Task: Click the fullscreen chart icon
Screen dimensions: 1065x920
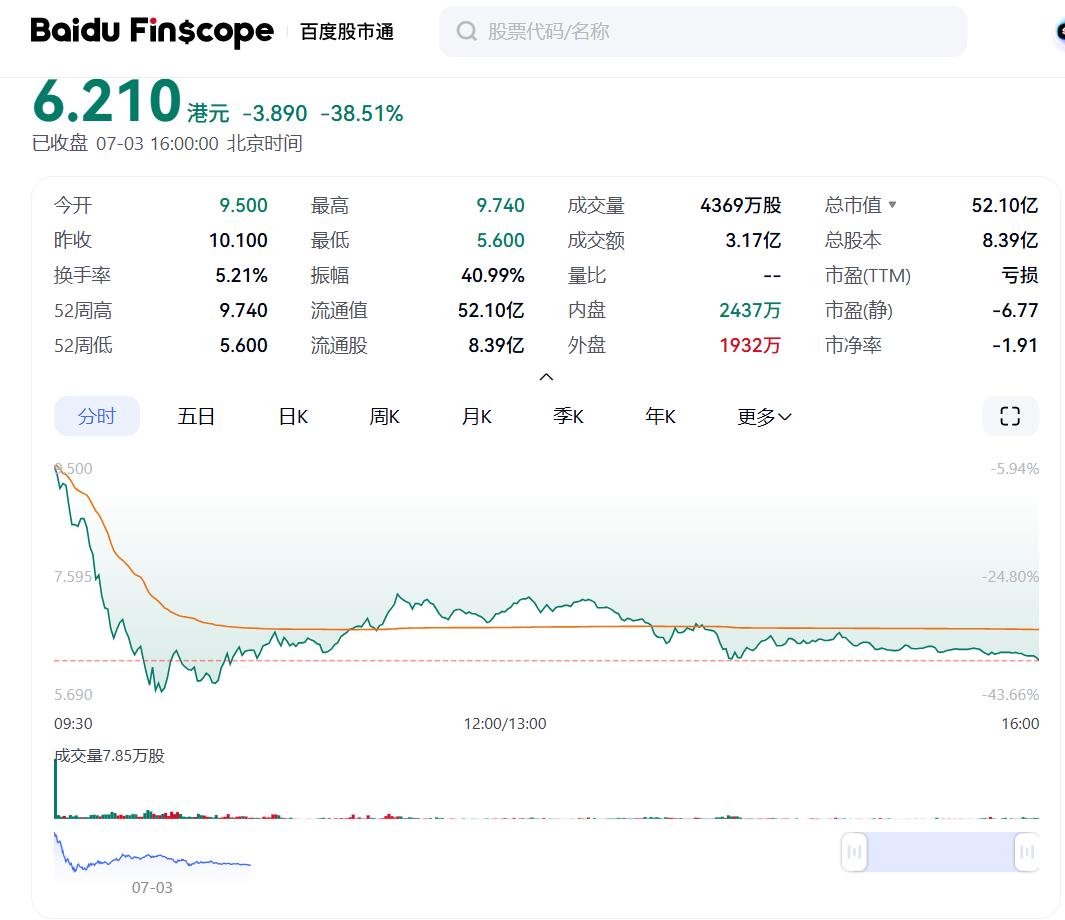Action: [x=1010, y=416]
